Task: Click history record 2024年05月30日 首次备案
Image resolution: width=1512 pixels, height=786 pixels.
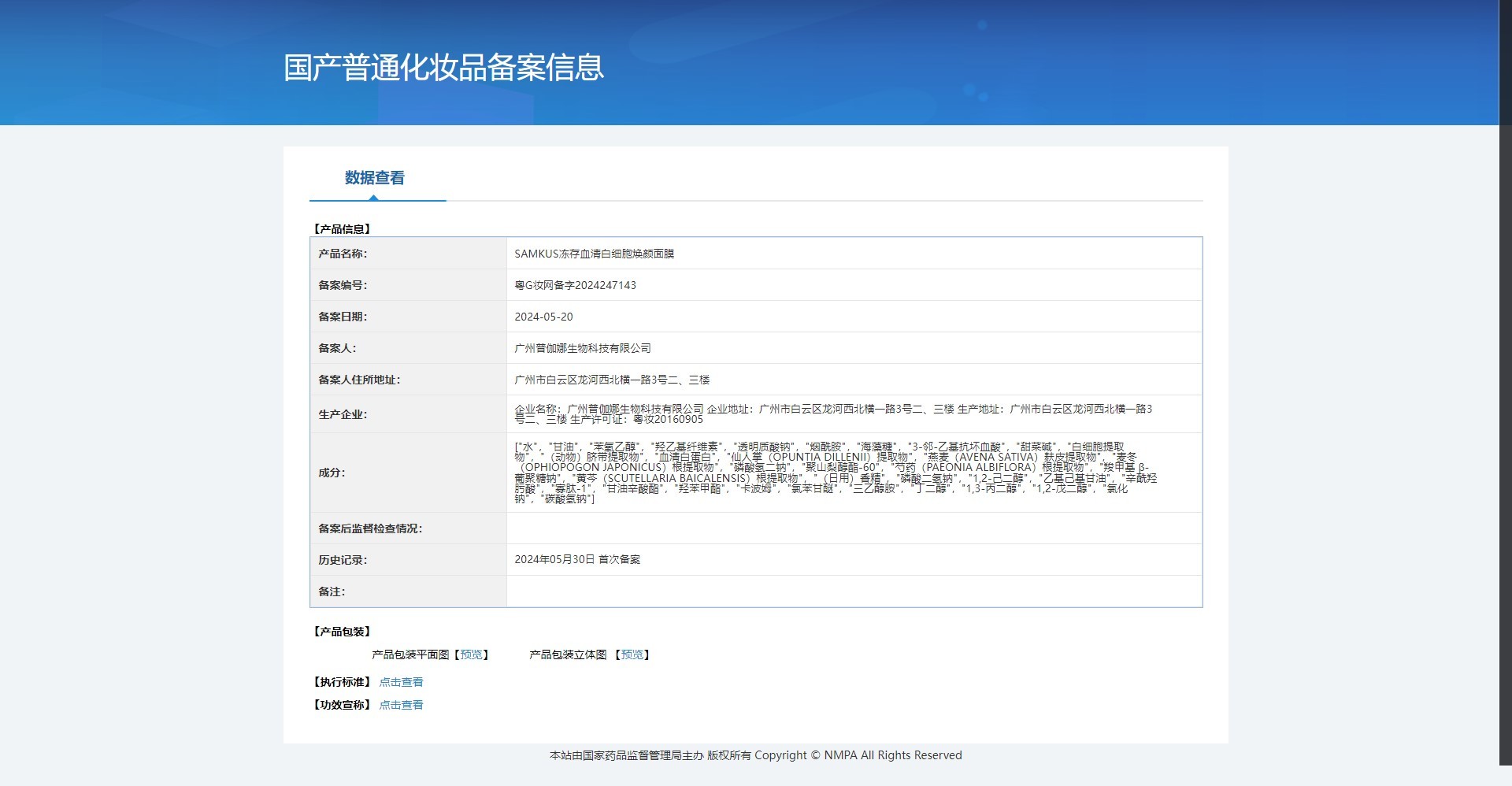Action: pos(577,559)
